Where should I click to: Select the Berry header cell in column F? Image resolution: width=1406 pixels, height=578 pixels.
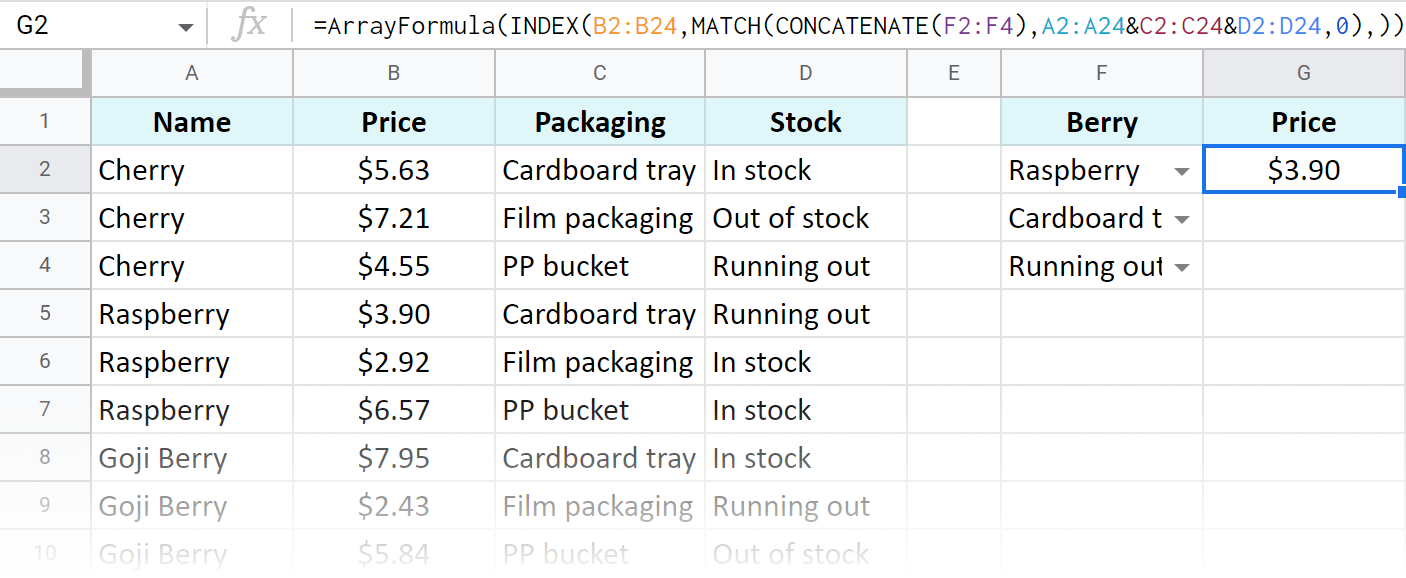click(x=1101, y=121)
